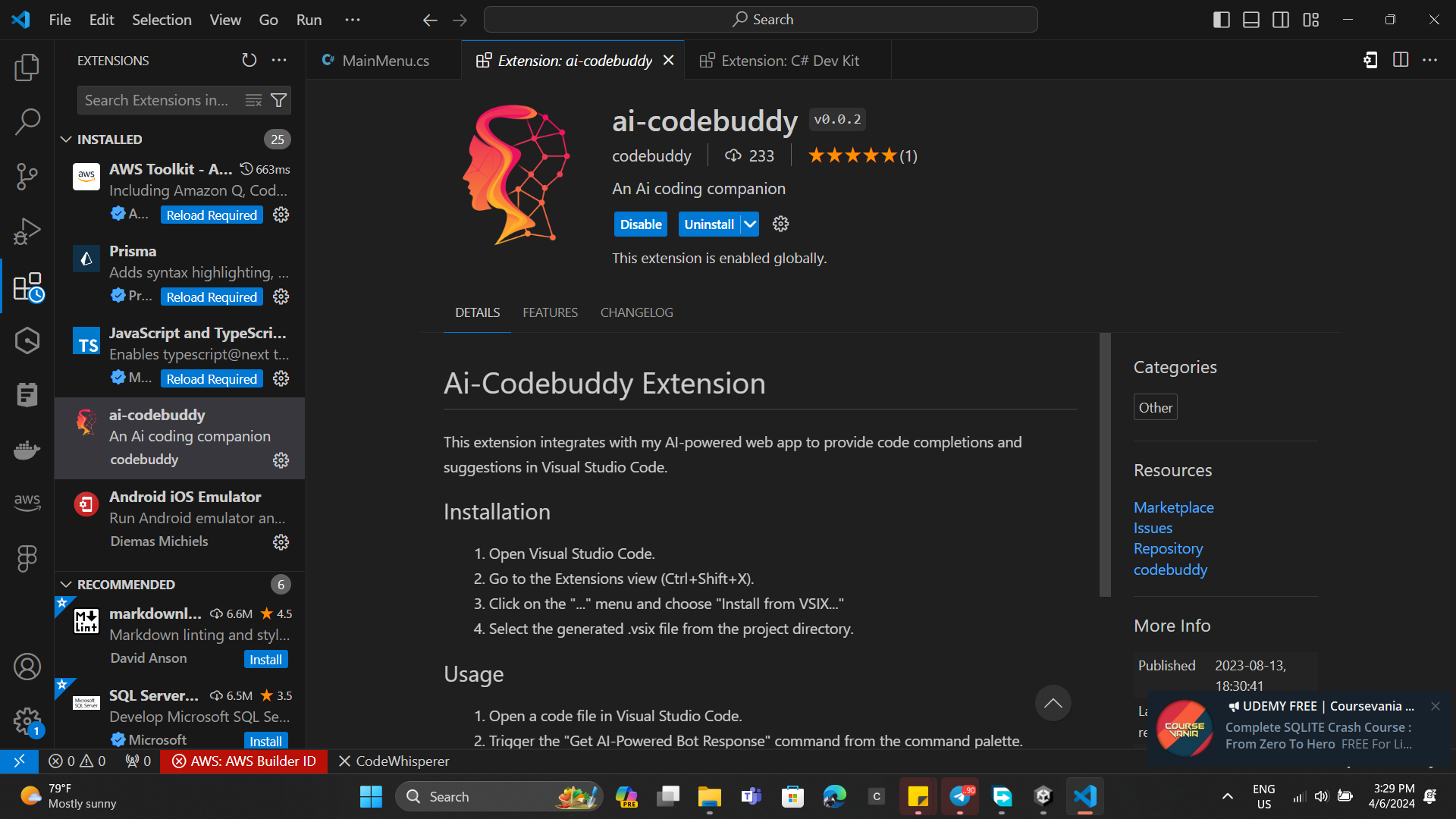Open the extensions filter menu

[279, 100]
